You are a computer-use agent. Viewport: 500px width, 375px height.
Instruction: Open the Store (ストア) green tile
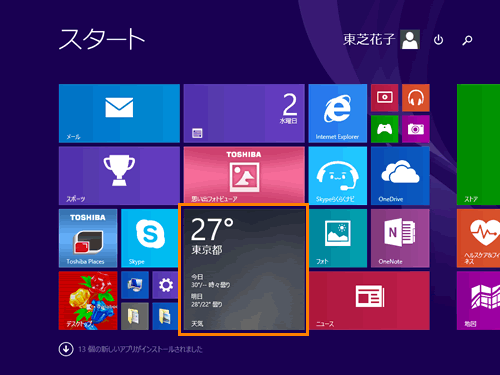click(478, 145)
